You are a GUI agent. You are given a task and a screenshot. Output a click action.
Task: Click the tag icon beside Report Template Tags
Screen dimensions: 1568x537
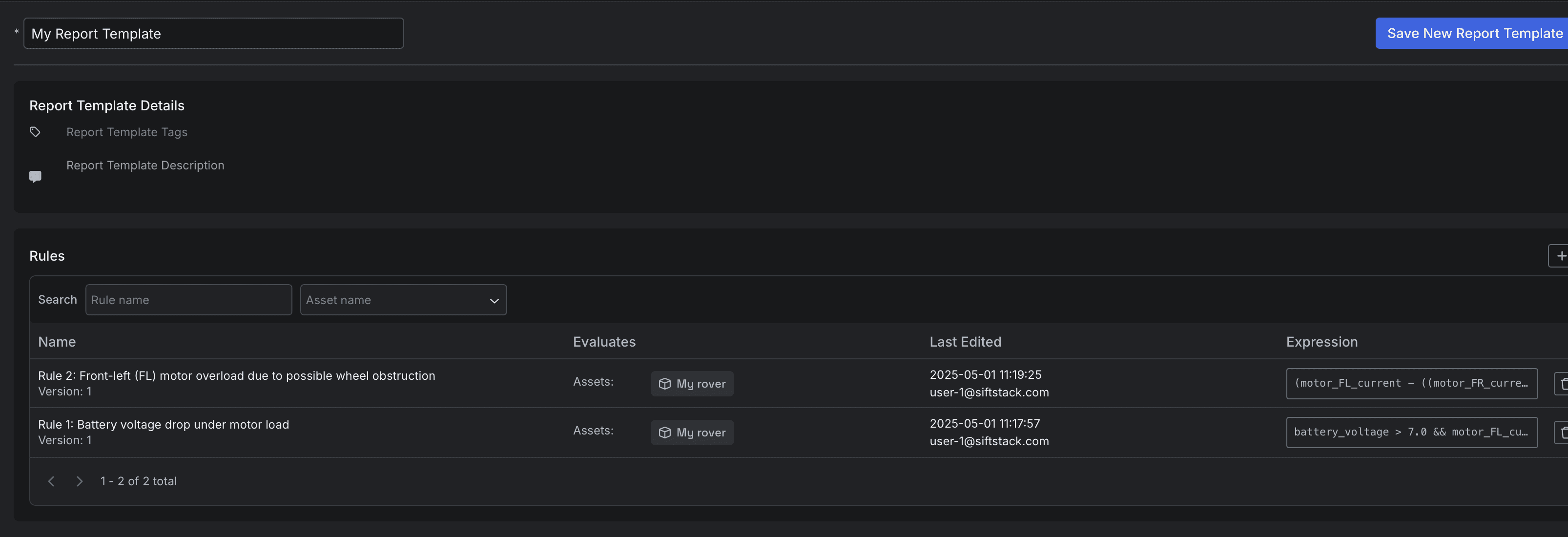coord(35,132)
